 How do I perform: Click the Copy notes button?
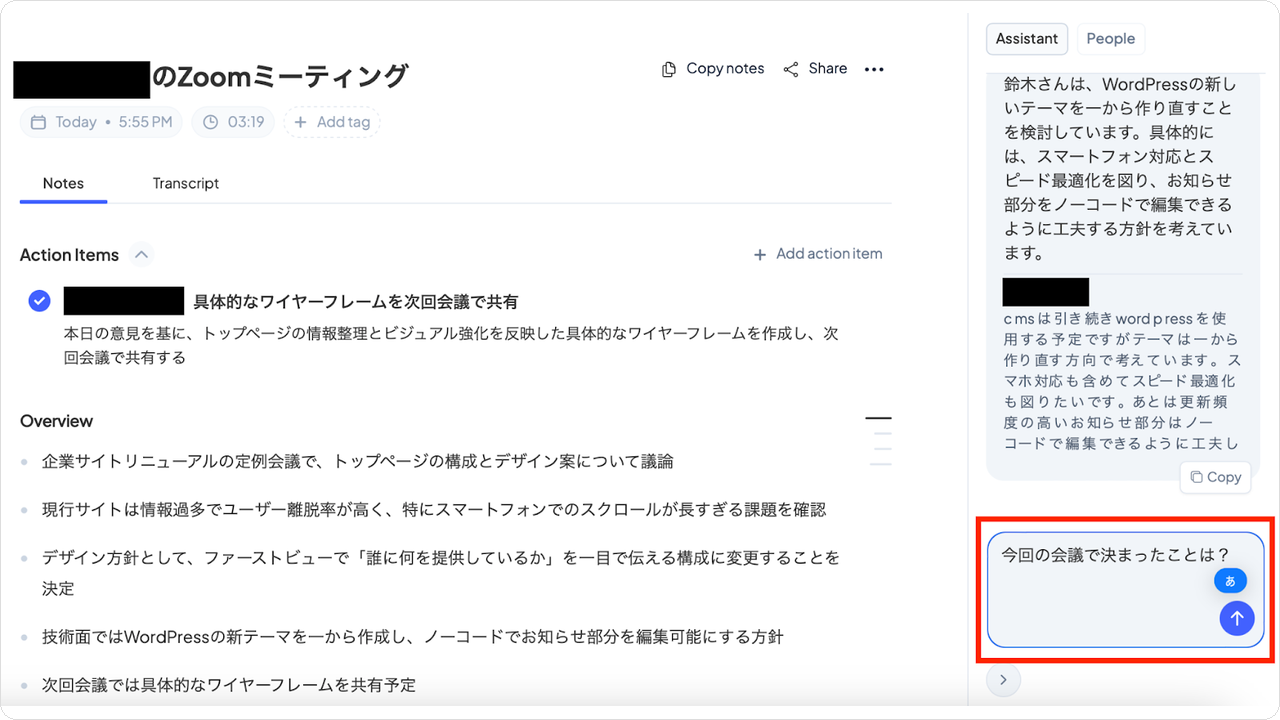712,69
